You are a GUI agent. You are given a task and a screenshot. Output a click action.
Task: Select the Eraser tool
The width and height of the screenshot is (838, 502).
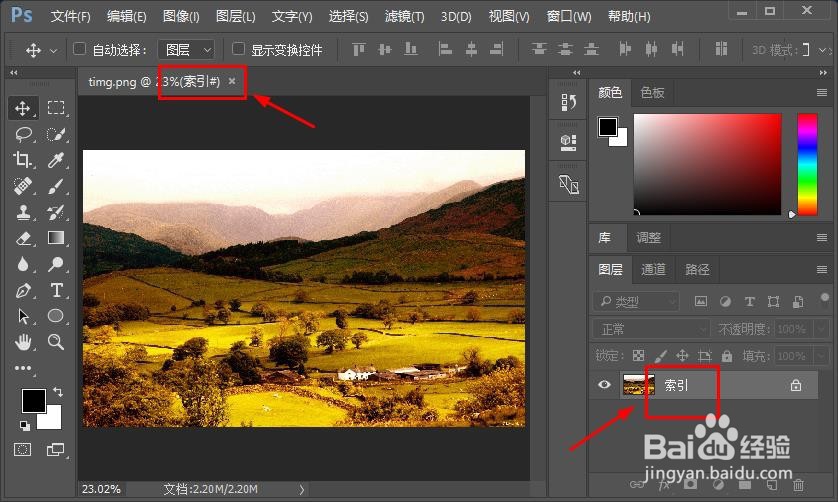pyautogui.click(x=22, y=238)
